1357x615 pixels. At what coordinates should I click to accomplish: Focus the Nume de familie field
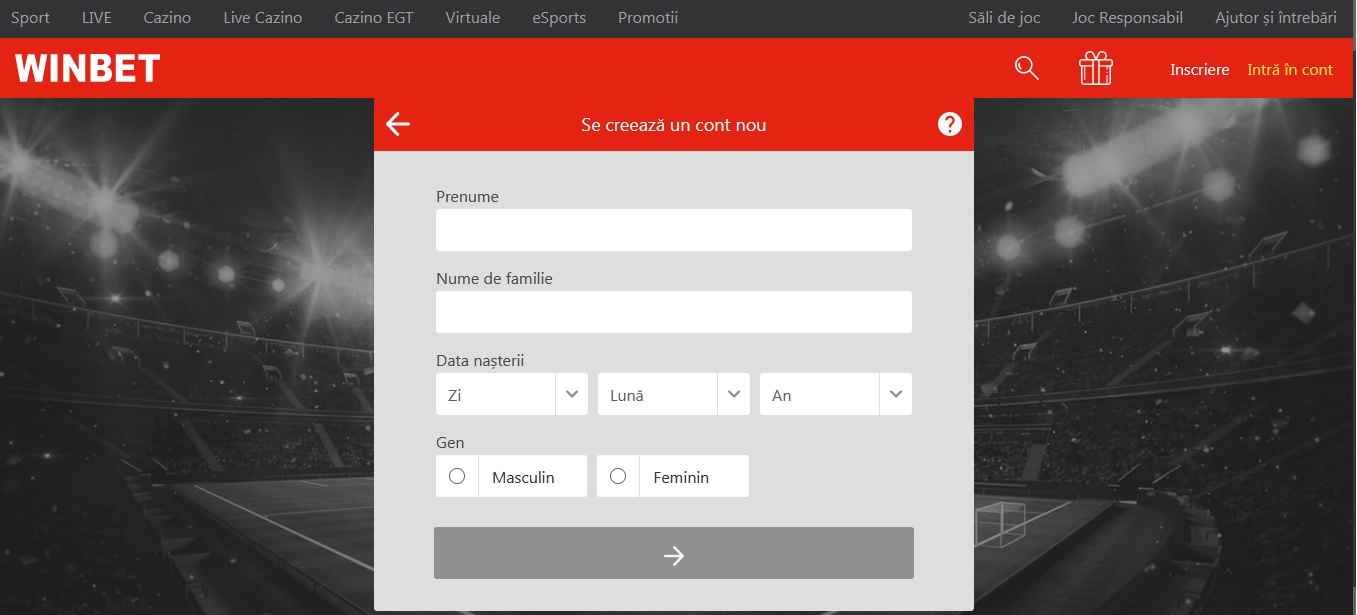[674, 312]
